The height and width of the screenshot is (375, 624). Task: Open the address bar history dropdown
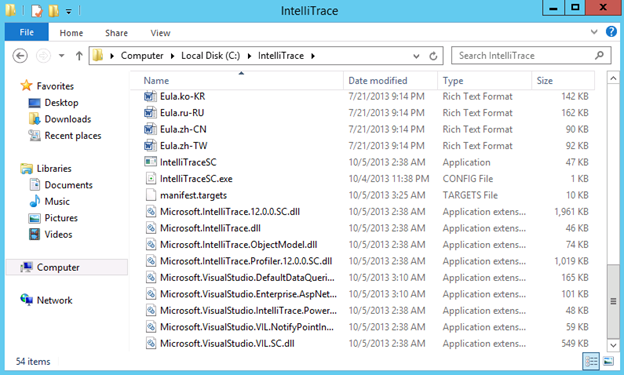click(x=416, y=56)
